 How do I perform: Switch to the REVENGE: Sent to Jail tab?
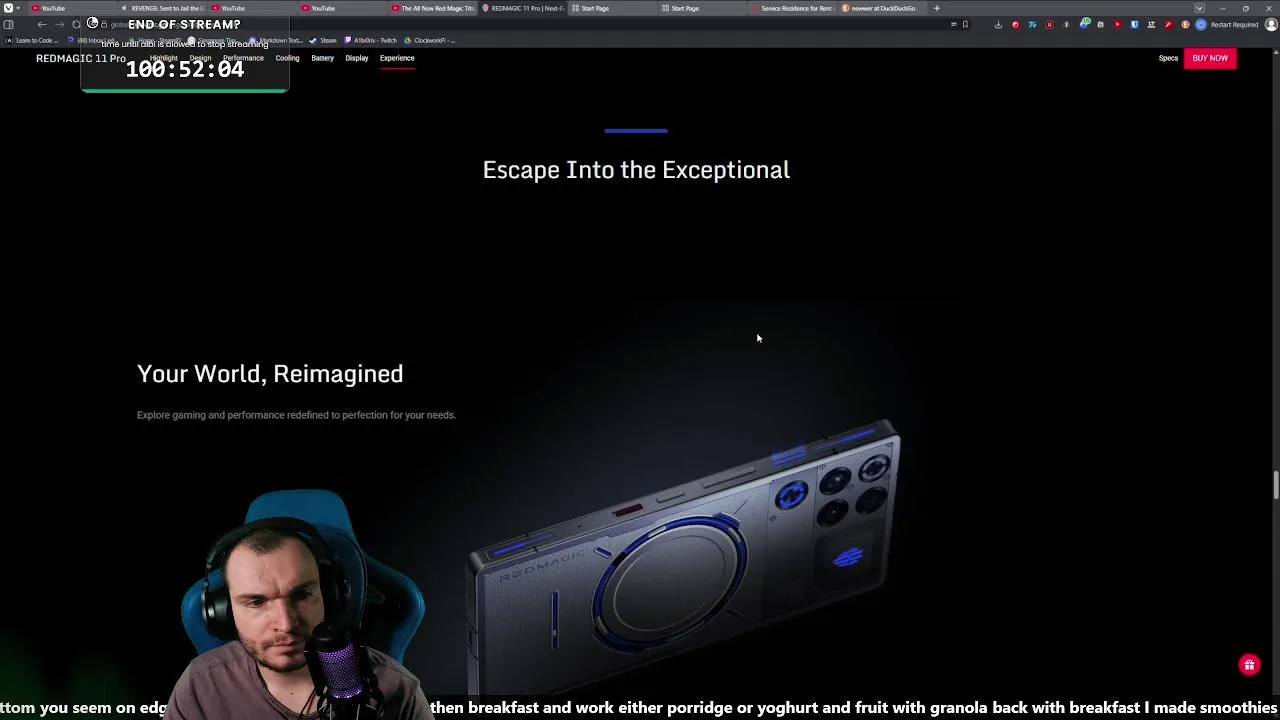tap(163, 8)
